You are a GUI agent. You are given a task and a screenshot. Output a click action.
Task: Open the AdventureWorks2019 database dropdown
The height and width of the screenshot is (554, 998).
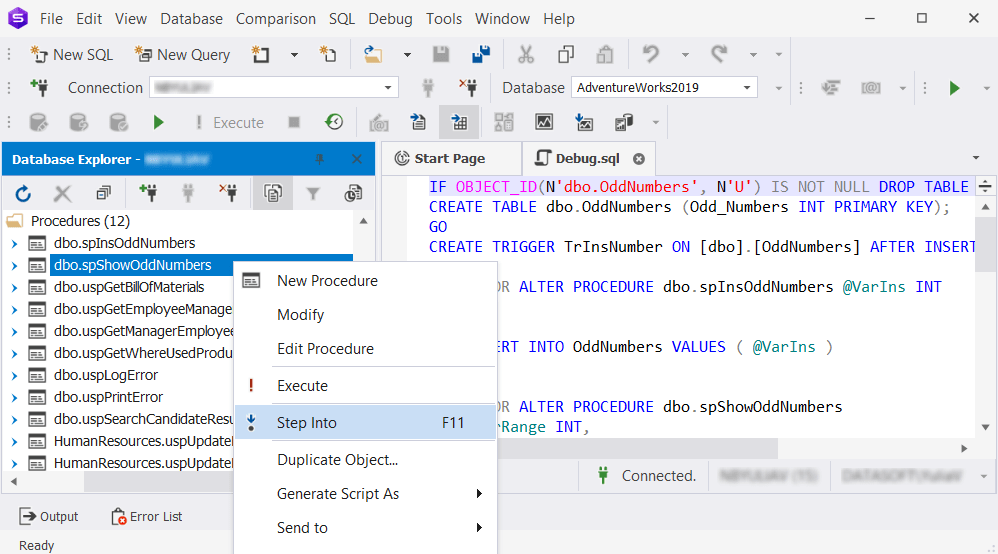[747, 88]
